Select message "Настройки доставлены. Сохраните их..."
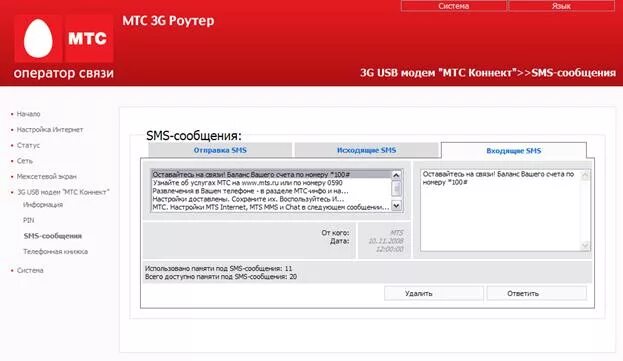Viewport: 623px width, 361px height. coord(271,199)
